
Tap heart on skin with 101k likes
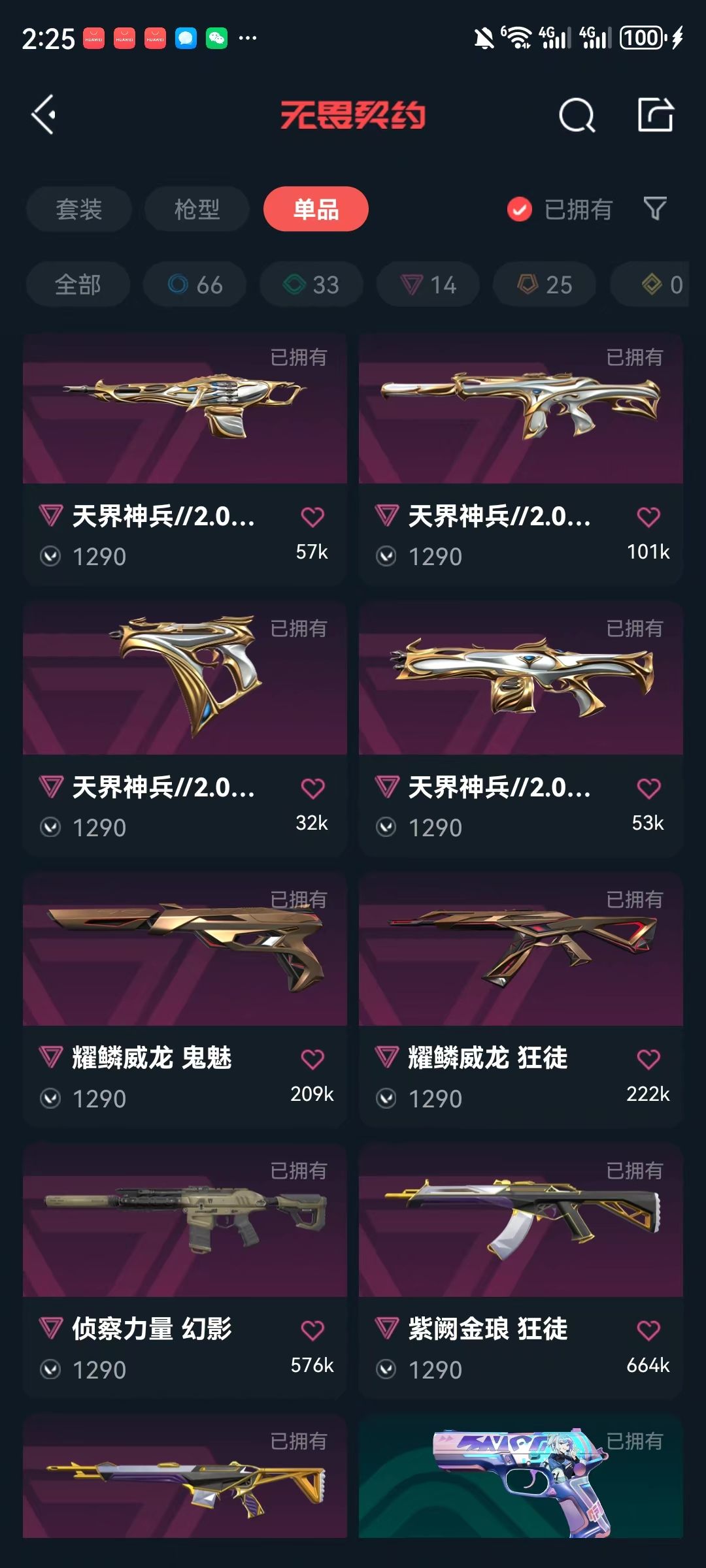tap(648, 517)
